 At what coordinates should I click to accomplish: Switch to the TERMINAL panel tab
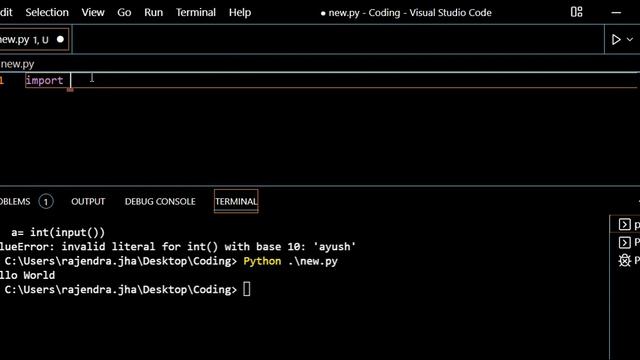236,201
